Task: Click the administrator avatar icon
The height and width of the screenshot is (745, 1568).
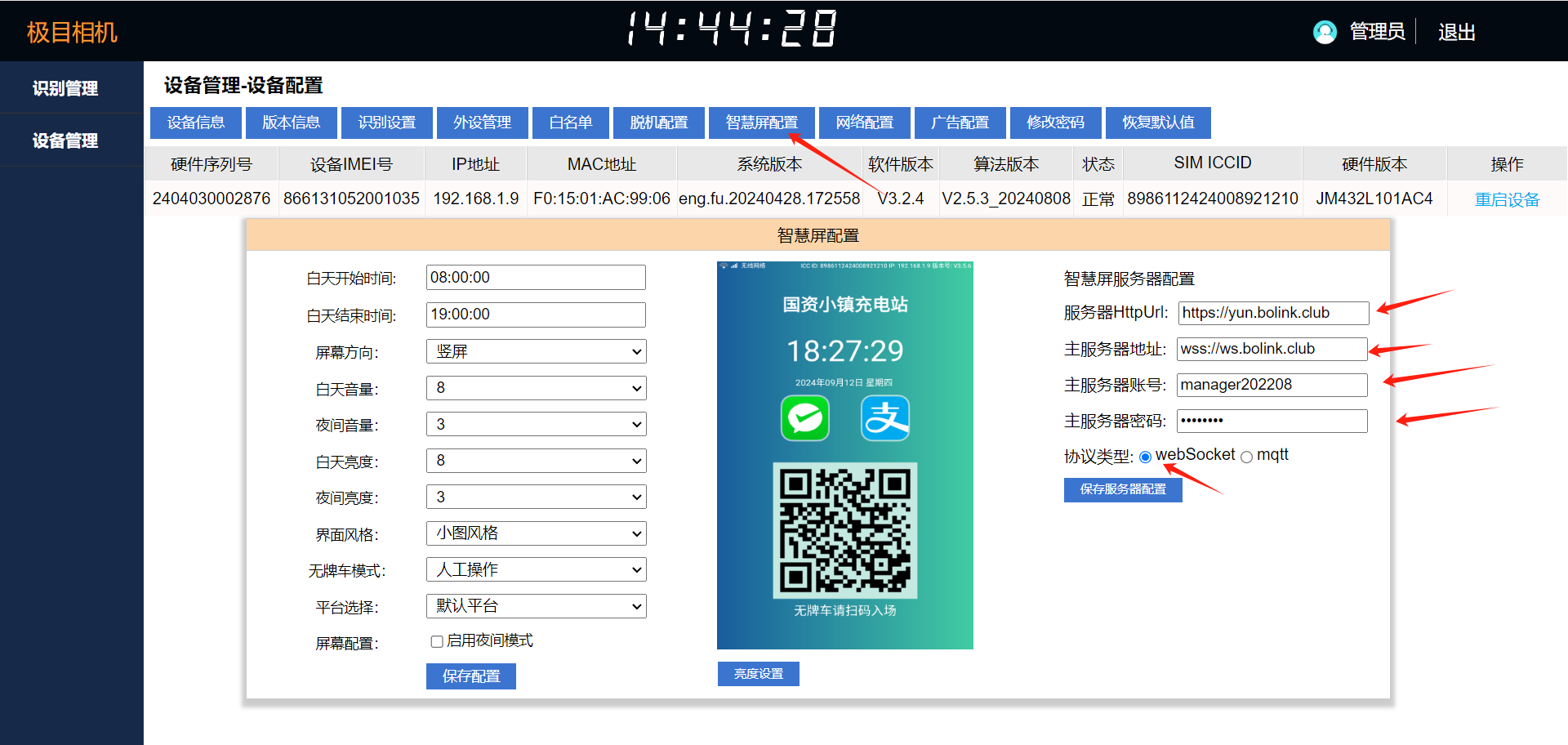Action: coord(1325,32)
